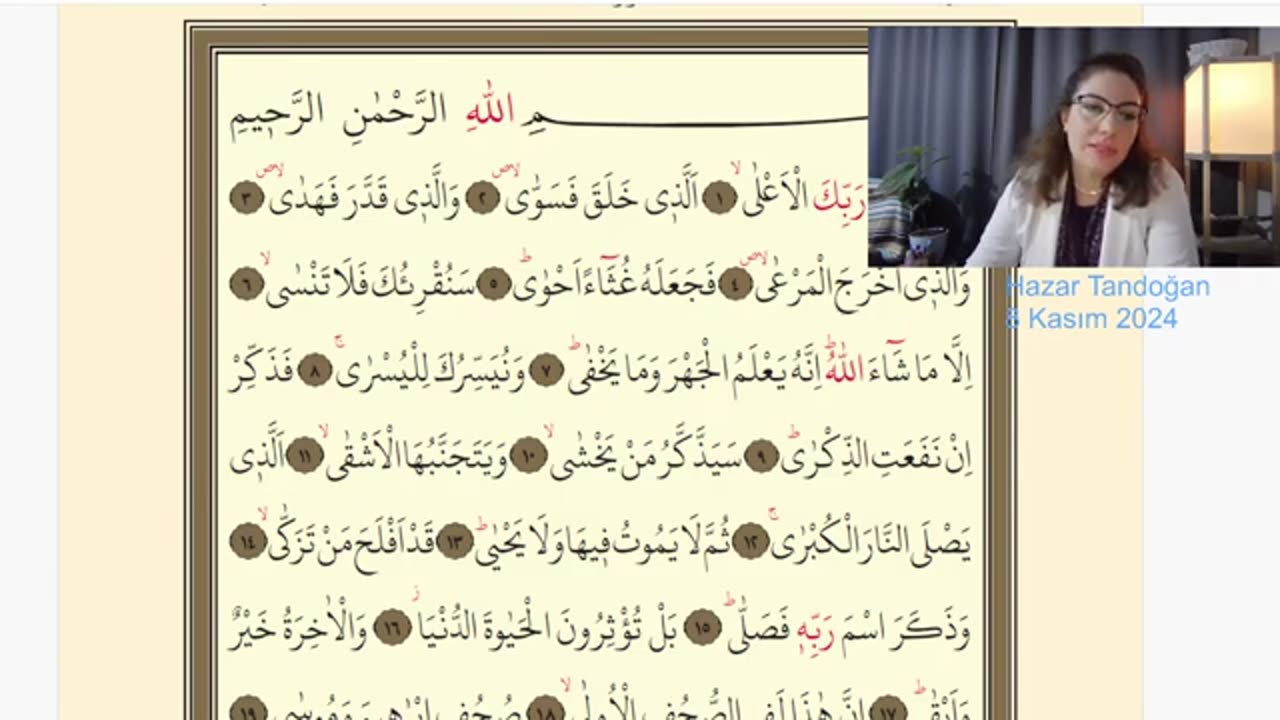Select verse end marker 6 (٦)

(246, 286)
